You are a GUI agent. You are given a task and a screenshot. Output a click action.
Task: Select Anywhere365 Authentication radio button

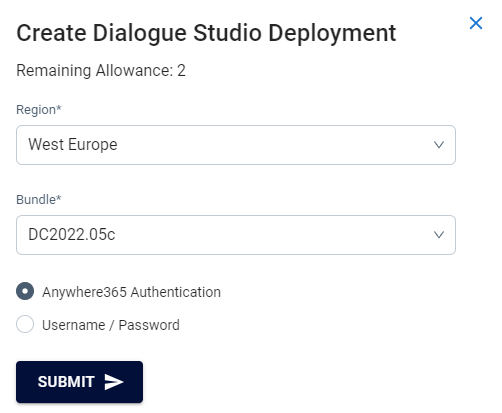pyautogui.click(x=25, y=291)
